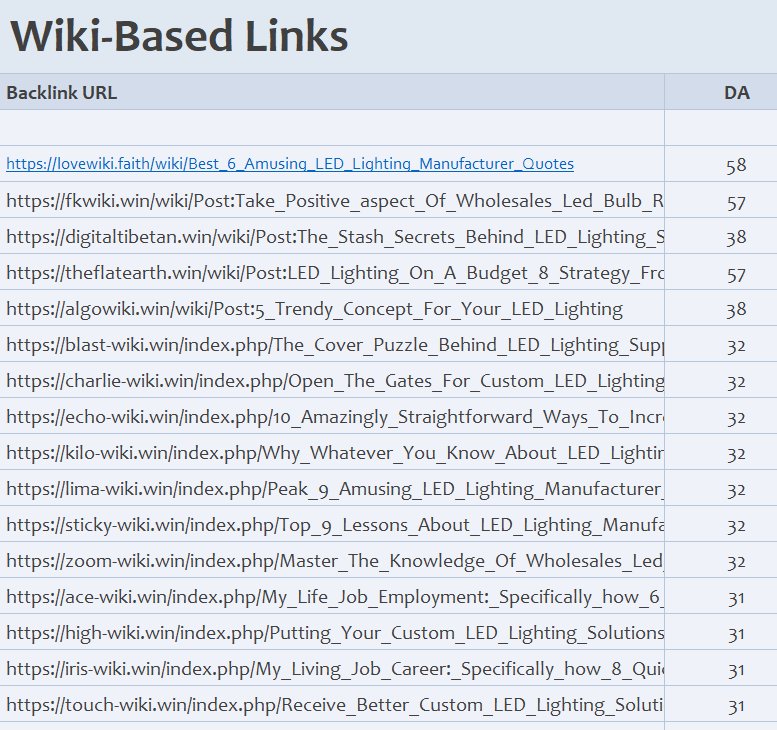Image resolution: width=777 pixels, height=730 pixels.
Task: Select the DA cell showing 58
Action: [x=736, y=165]
